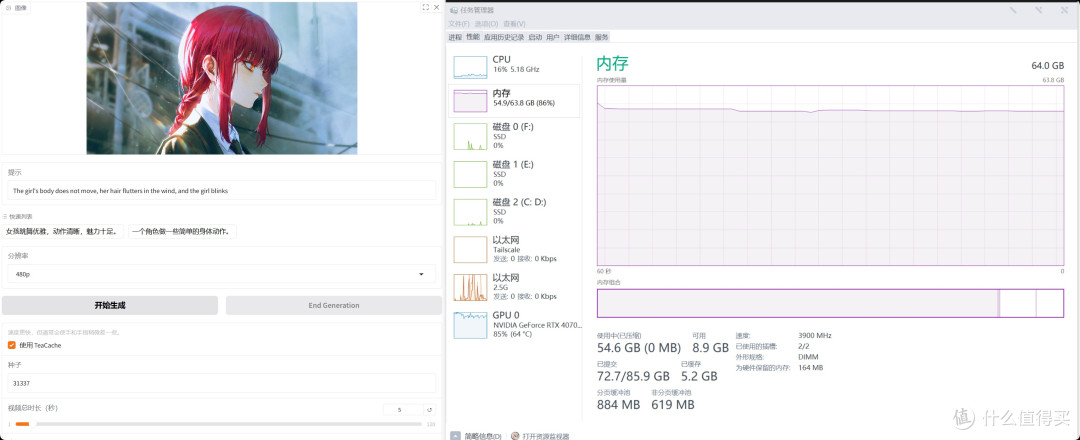The width and height of the screenshot is (1080, 440).
Task: Click the '3900 MHz' speed value
Action: (815, 335)
